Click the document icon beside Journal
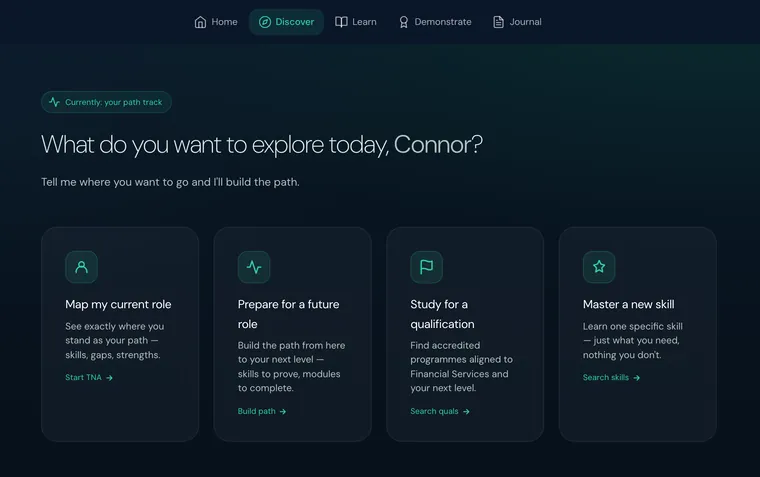Viewport: 760px width, 477px height. (498, 22)
